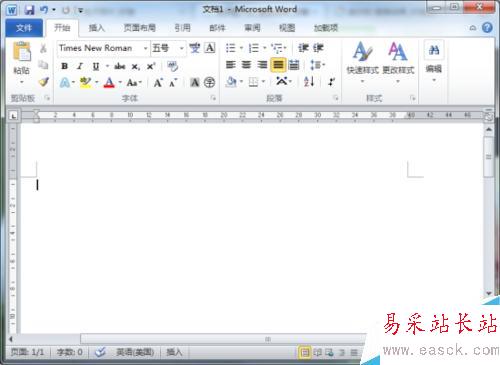Open 快速样式 Quick Styles gallery
The height and width of the screenshot is (365, 500).
click(362, 62)
